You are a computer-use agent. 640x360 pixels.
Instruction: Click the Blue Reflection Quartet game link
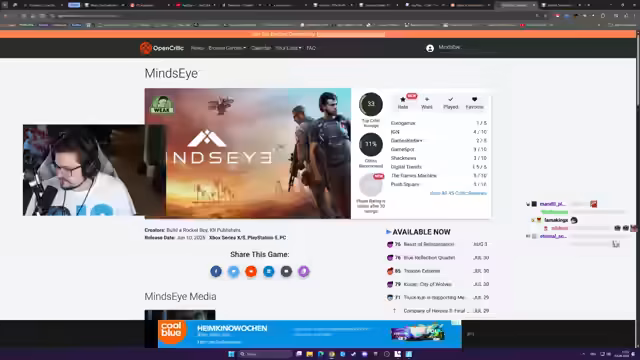coord(429,258)
